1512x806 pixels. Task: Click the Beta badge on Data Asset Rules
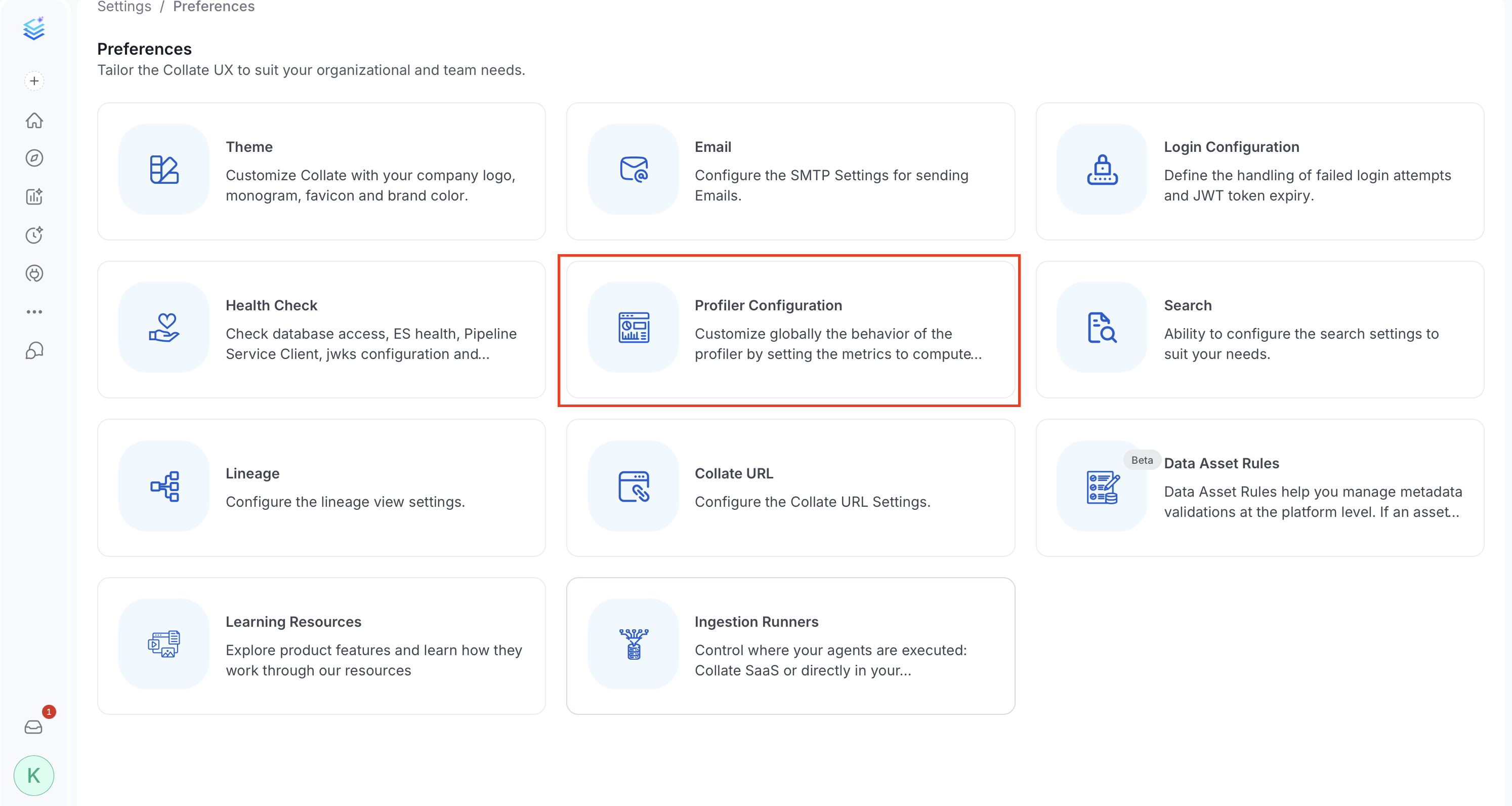pyautogui.click(x=1142, y=461)
